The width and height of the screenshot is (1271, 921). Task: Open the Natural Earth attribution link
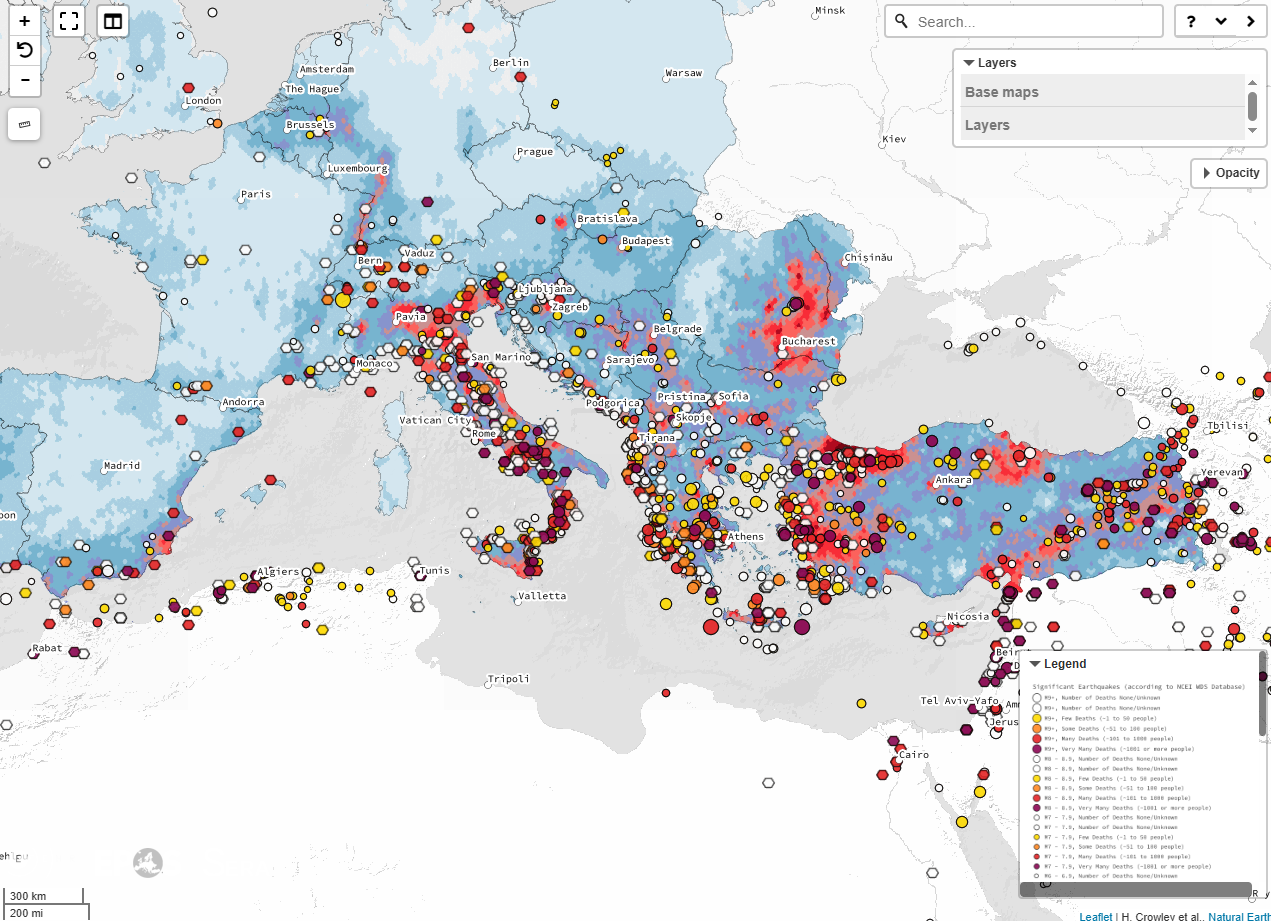(1238, 916)
